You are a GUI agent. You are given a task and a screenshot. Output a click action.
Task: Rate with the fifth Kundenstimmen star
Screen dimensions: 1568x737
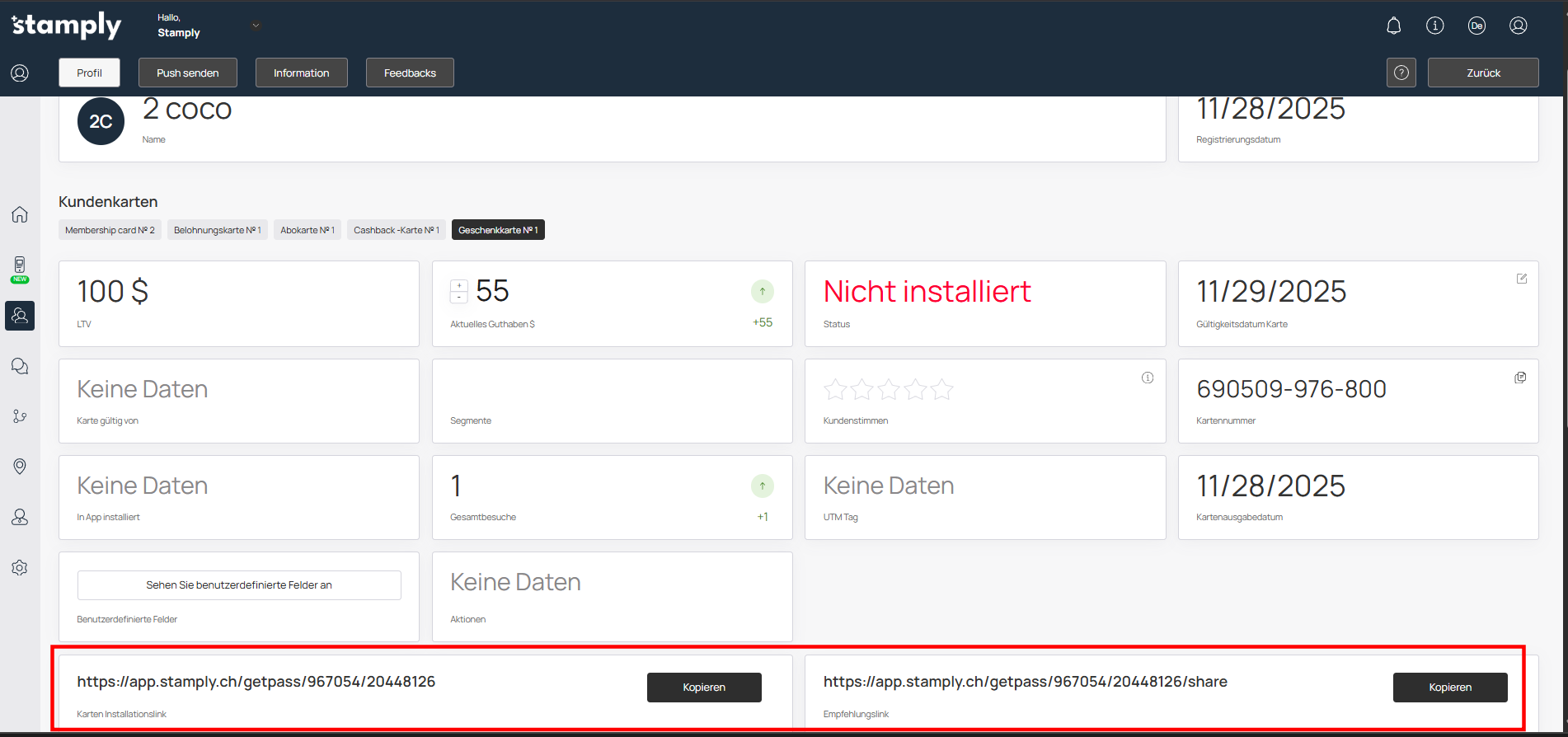[941, 389]
